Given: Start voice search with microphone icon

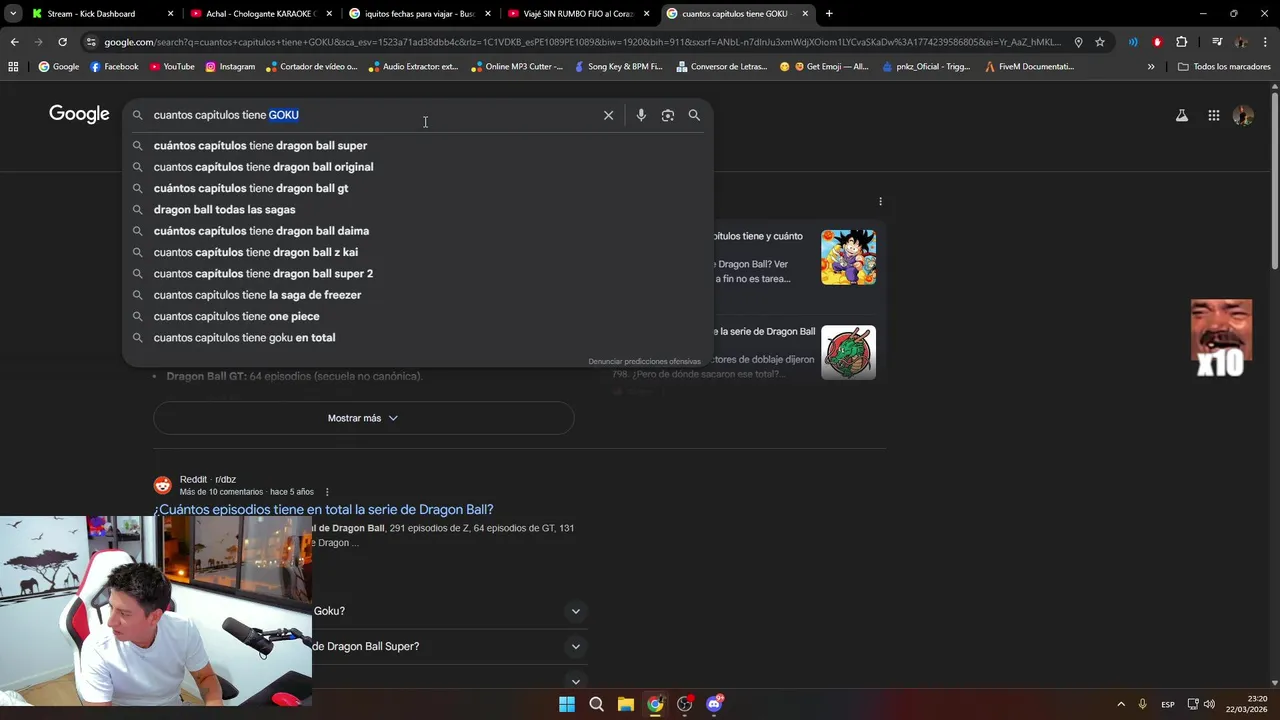Looking at the screenshot, I should pyautogui.click(x=641, y=115).
